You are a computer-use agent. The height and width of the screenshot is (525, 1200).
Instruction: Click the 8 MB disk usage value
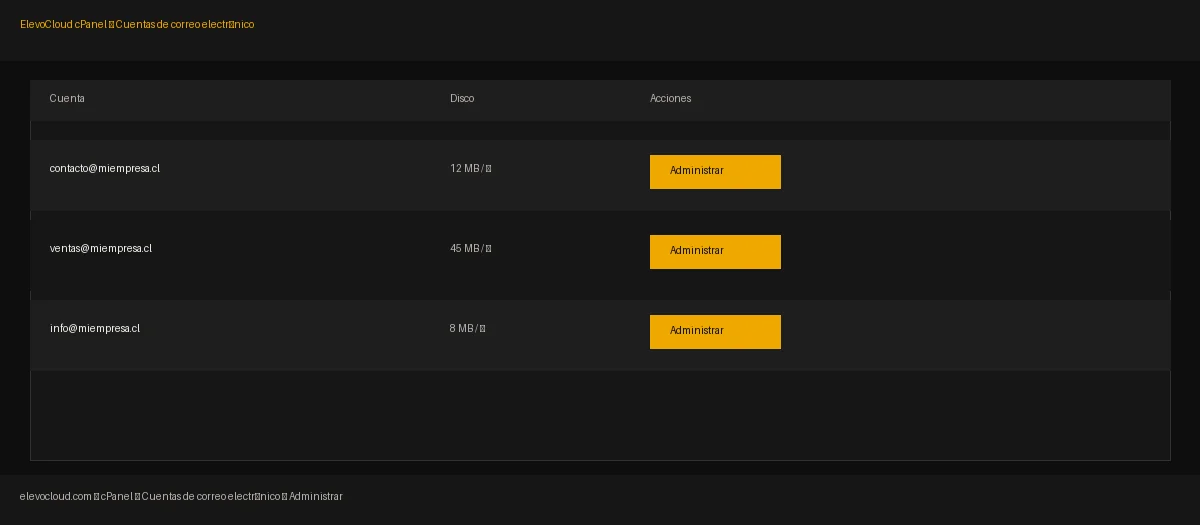pyautogui.click(x=468, y=328)
